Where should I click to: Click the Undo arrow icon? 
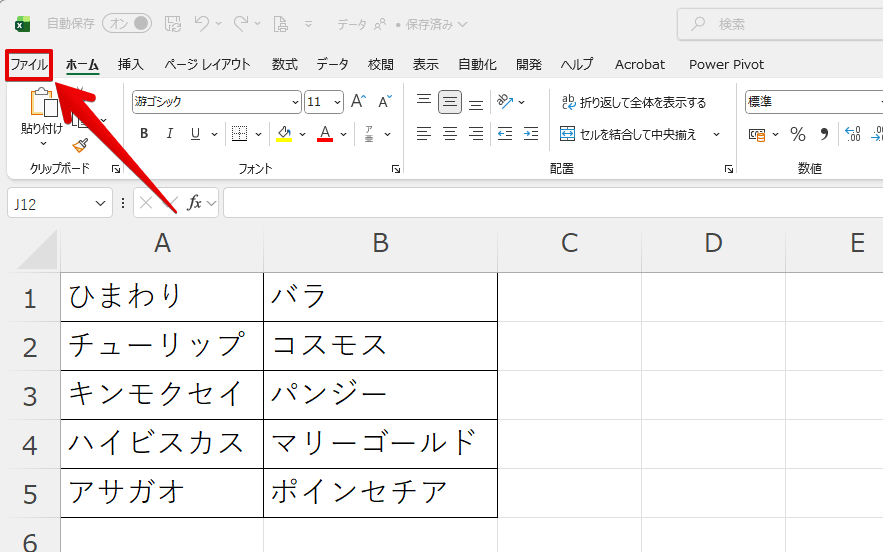202,23
